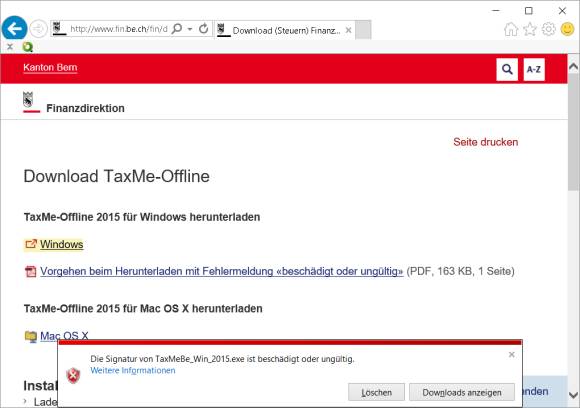The image size is (580, 408).
Task: Click the Finanzdirektion heading
Action: (x=85, y=108)
